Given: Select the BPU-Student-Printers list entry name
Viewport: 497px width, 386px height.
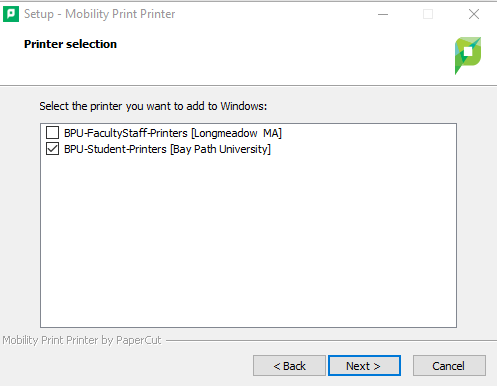Looking at the screenshot, I should (115, 149).
